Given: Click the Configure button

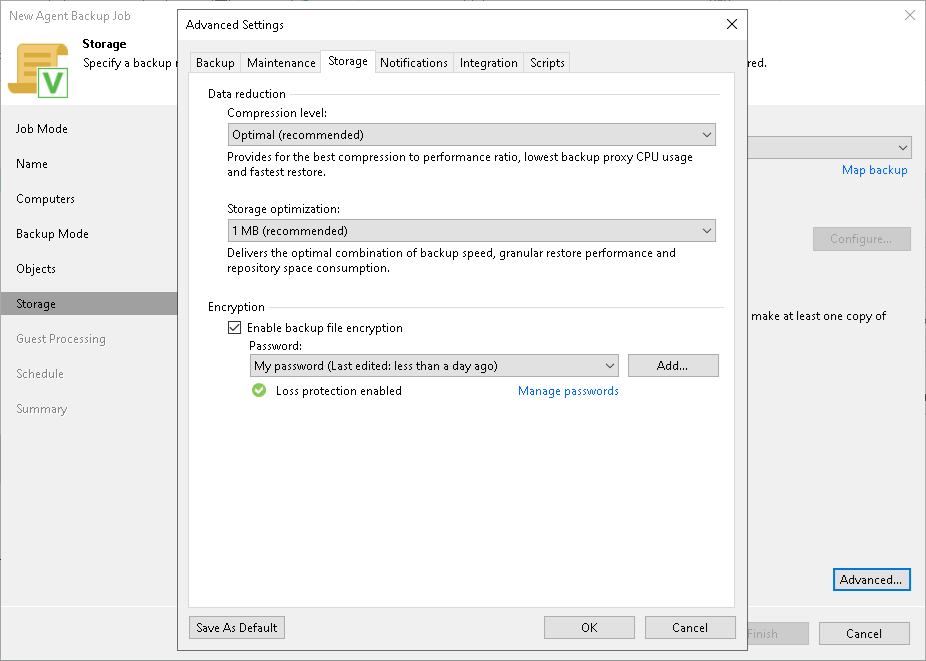Looking at the screenshot, I should pyautogui.click(x=861, y=239).
